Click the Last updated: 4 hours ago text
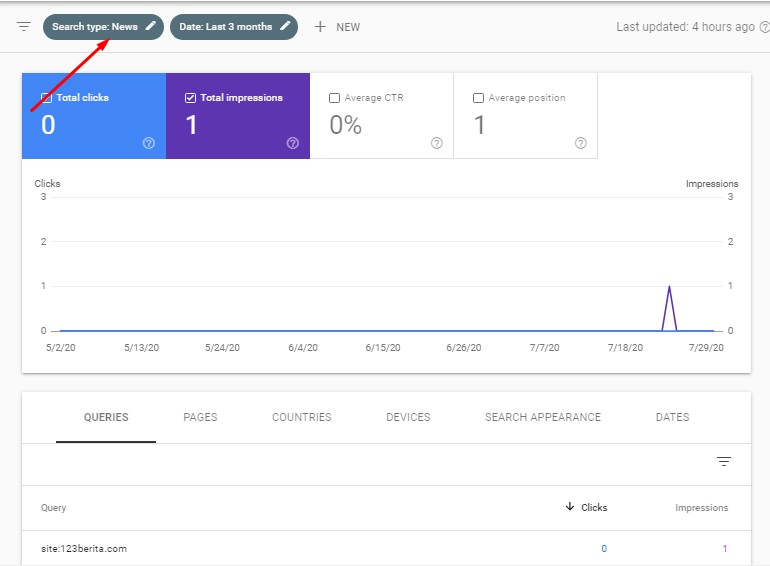 pyautogui.click(x=686, y=27)
